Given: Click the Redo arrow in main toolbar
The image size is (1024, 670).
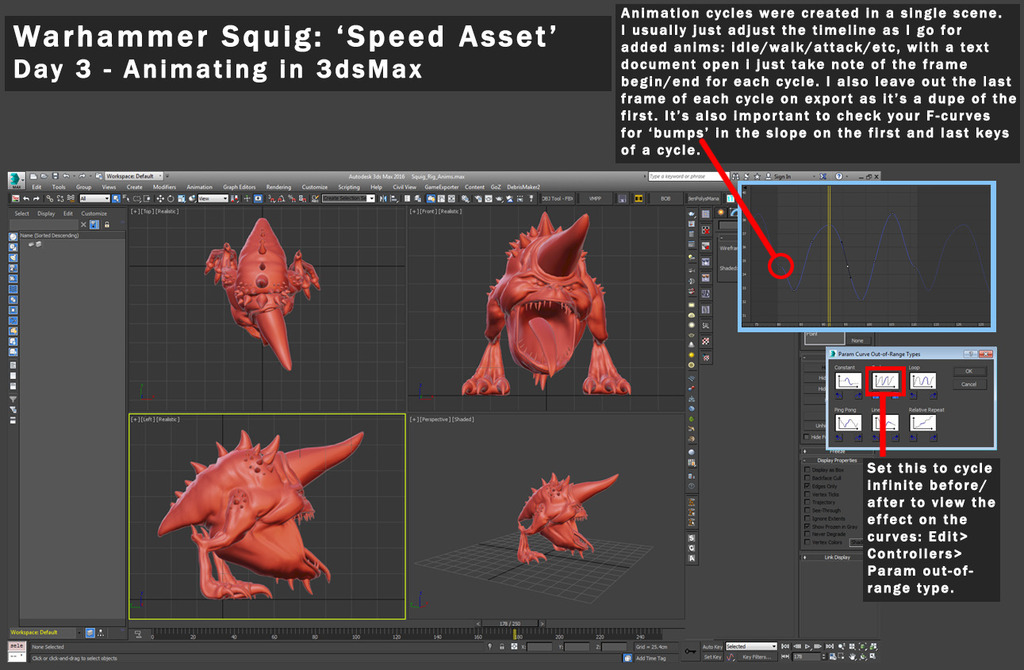Looking at the screenshot, I should pyautogui.click(x=36, y=199).
